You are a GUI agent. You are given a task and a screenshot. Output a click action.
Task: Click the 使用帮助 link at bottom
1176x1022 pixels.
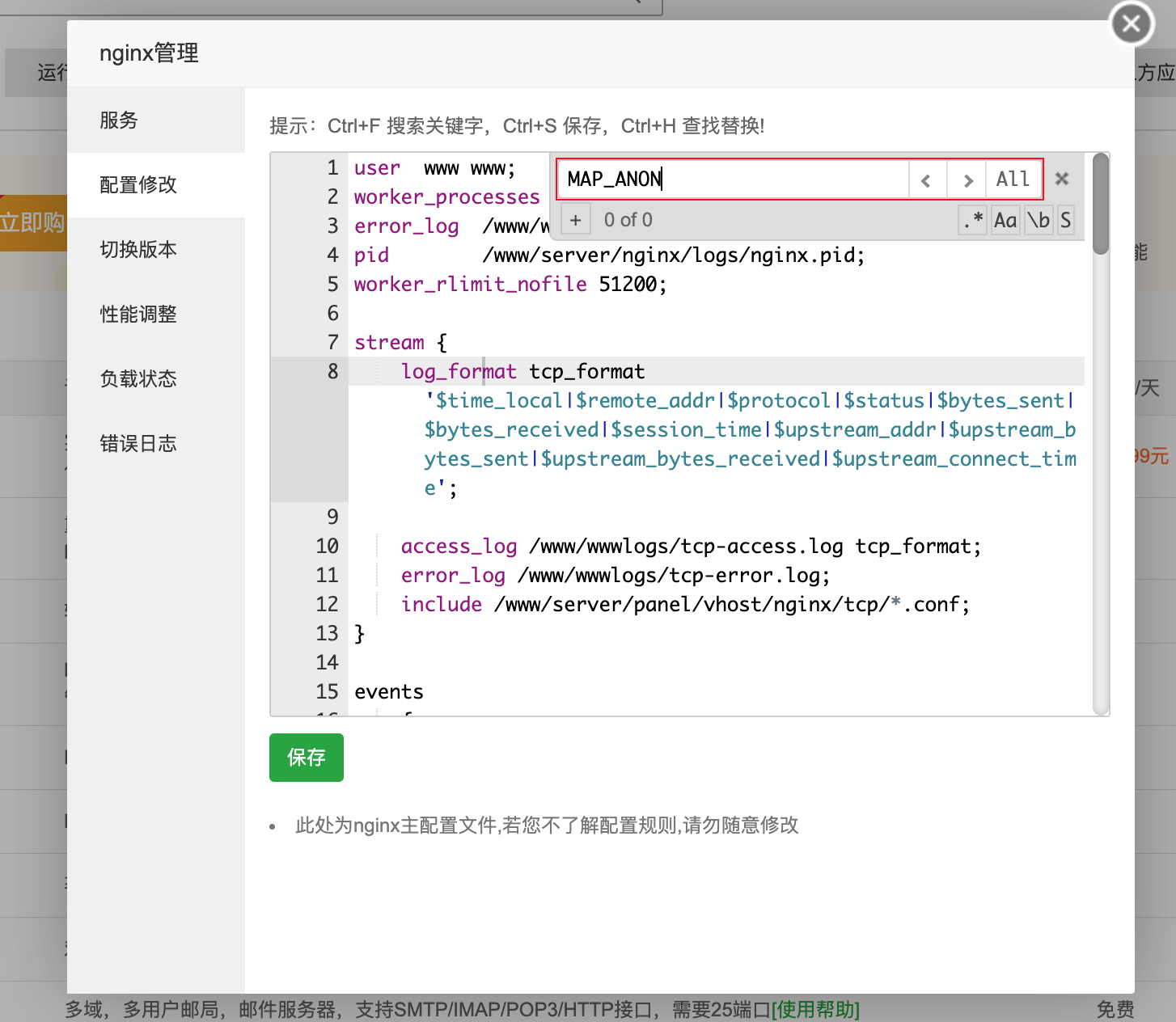click(815, 1009)
